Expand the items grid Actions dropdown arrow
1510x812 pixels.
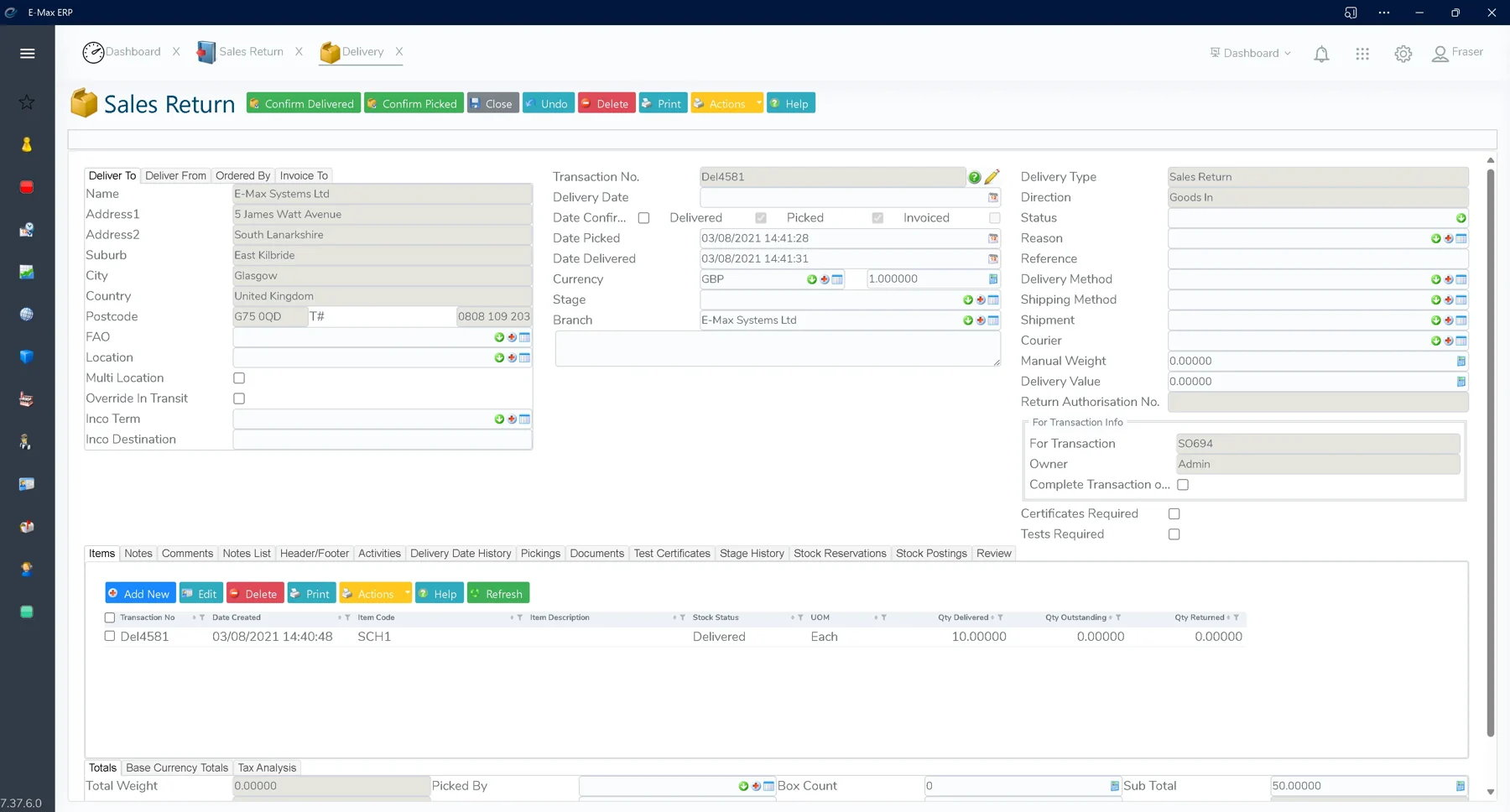pos(407,593)
